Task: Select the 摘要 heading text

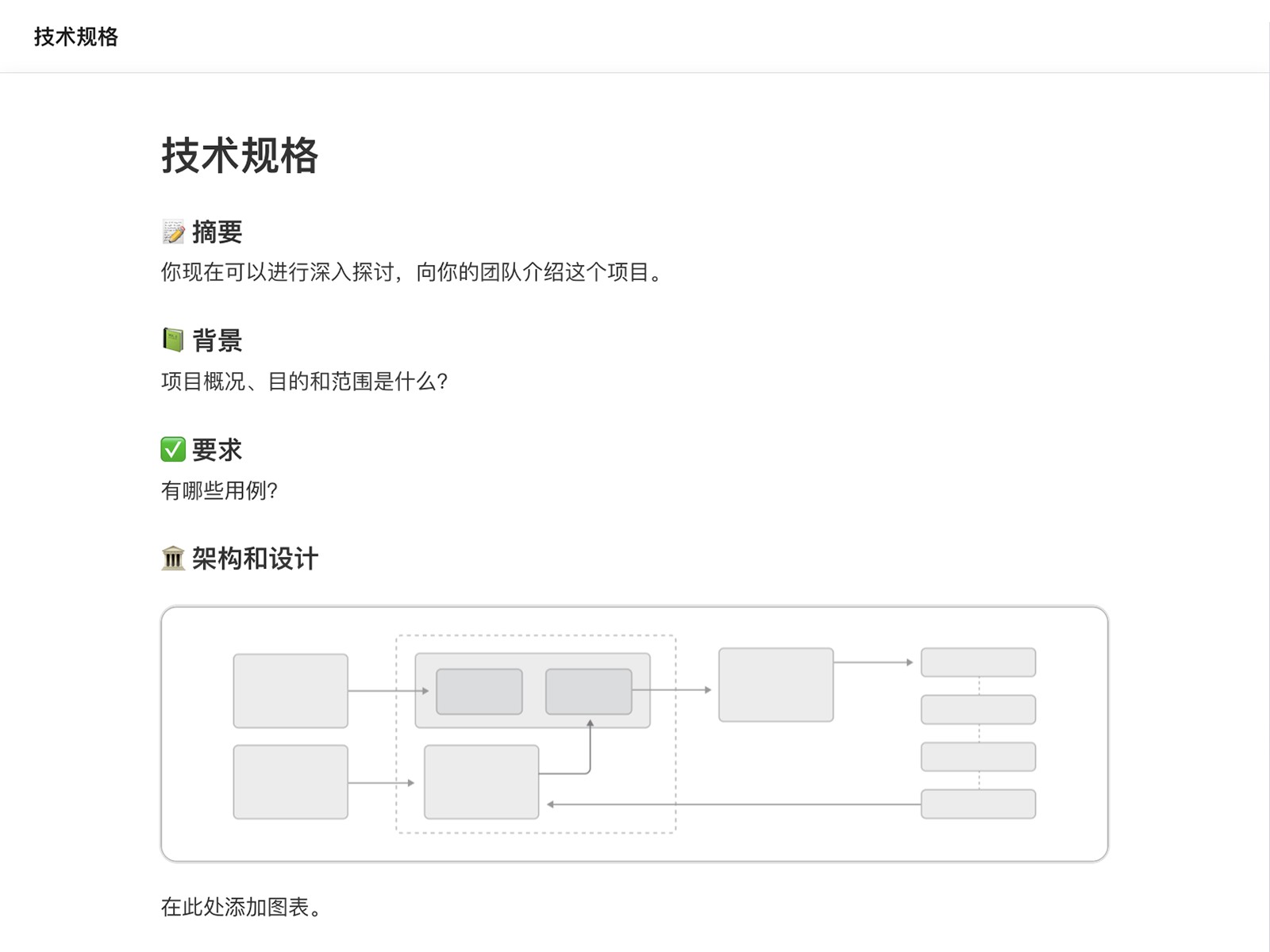Action: 217,232
